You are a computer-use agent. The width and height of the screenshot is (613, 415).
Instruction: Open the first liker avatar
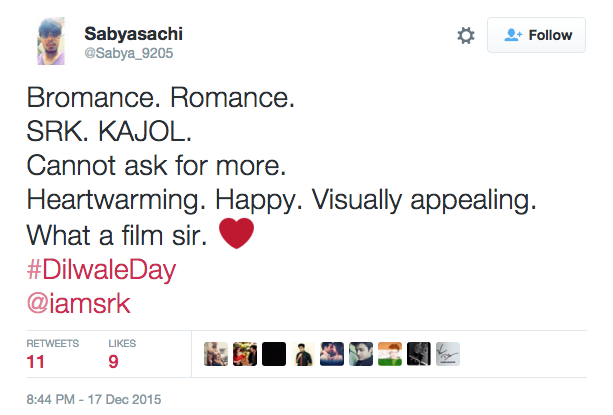pos(215,354)
